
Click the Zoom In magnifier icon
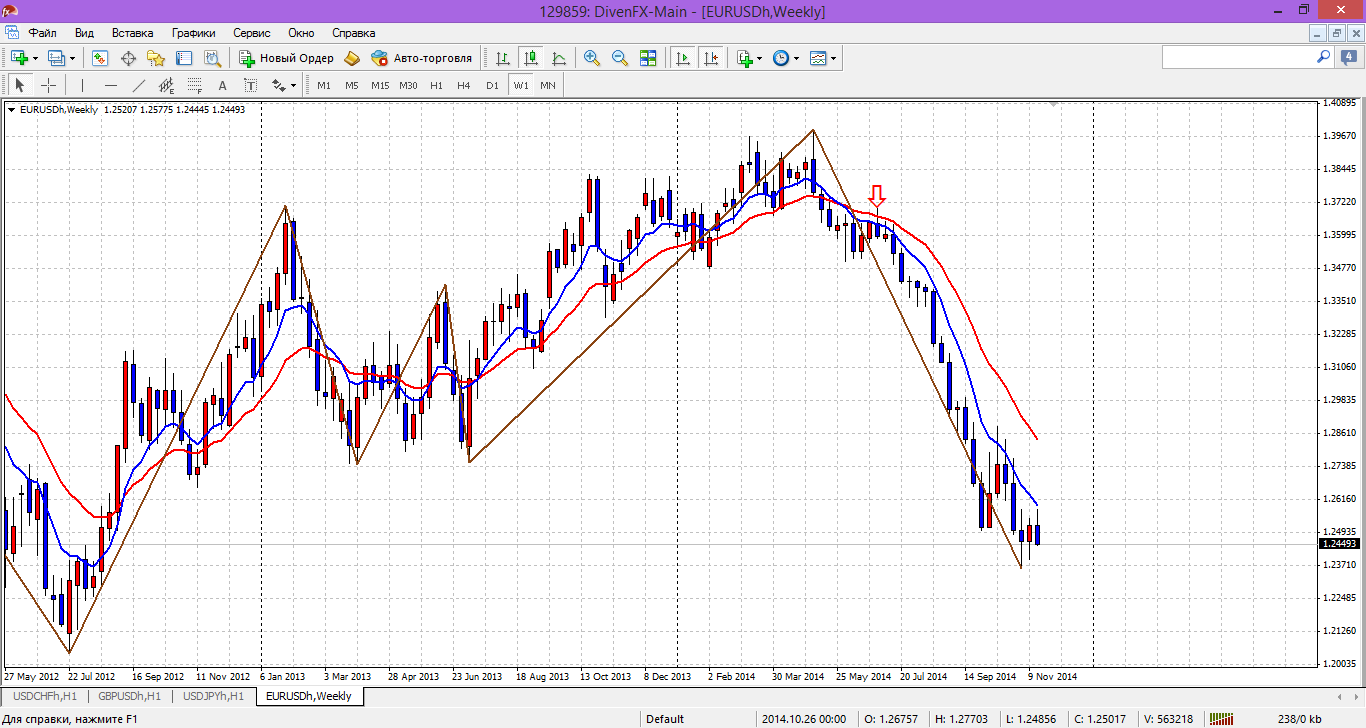coord(592,58)
